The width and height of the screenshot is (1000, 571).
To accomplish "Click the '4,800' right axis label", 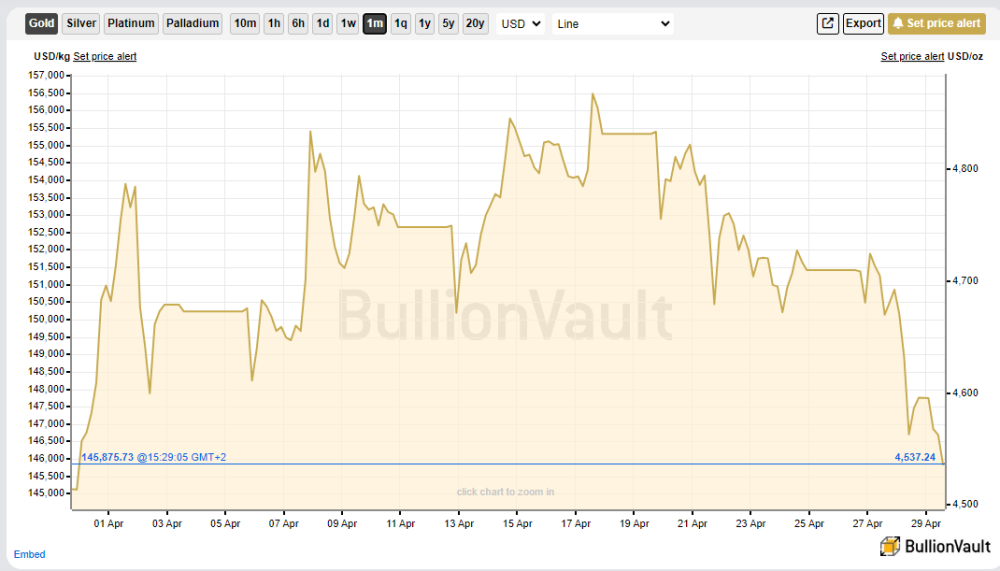I will point(966,168).
